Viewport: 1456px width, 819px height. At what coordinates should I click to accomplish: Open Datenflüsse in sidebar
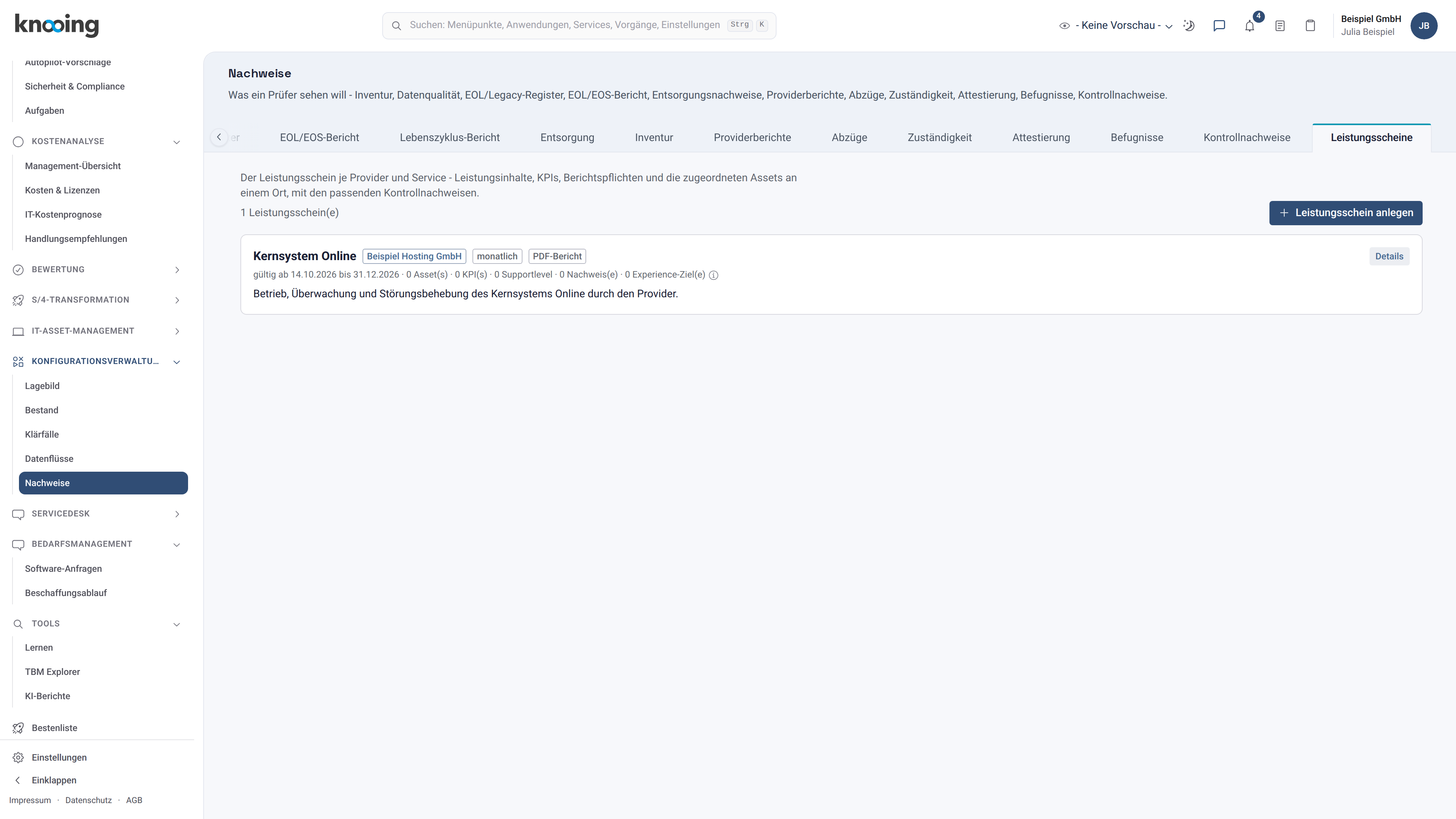click(x=49, y=459)
